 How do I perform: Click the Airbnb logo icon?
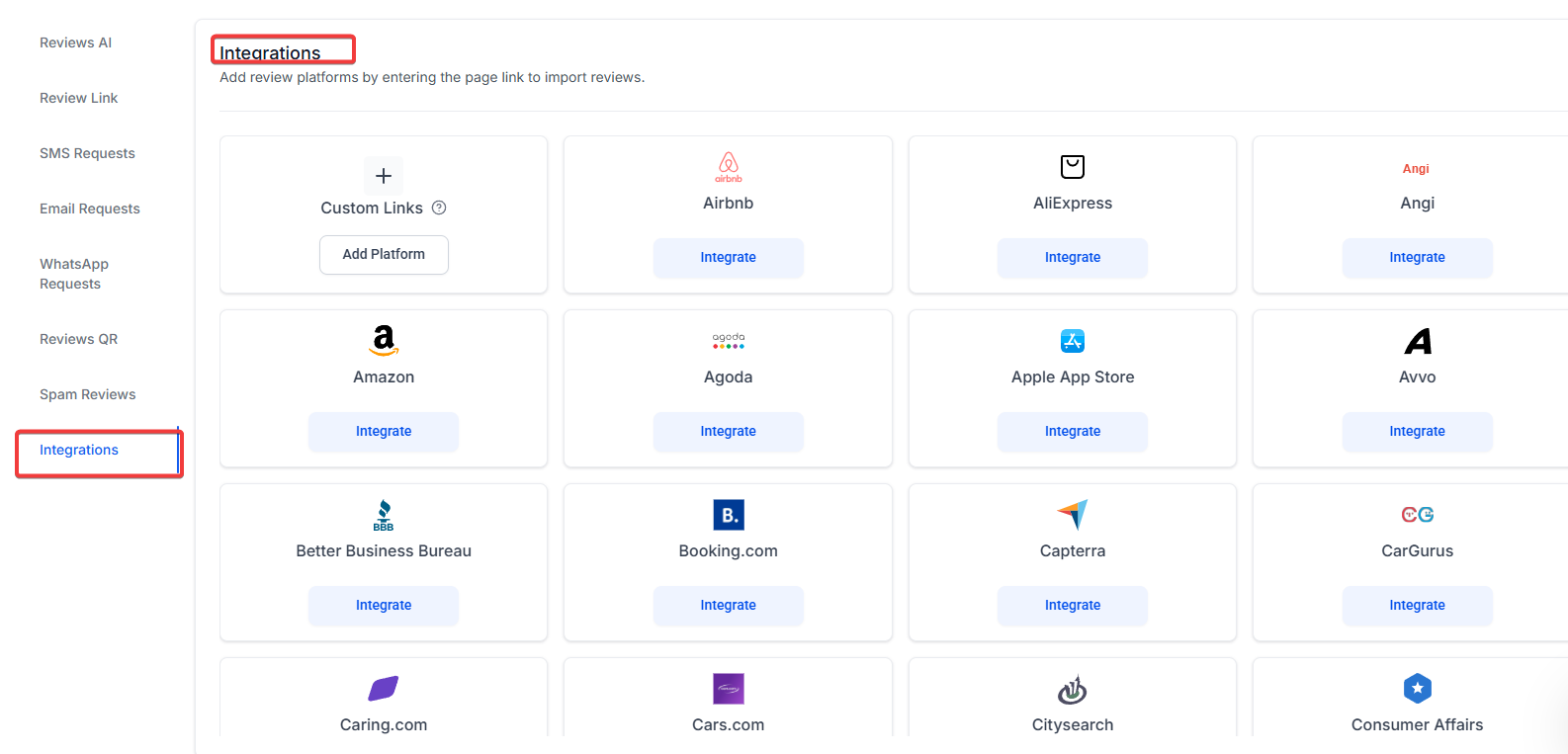pos(729,167)
